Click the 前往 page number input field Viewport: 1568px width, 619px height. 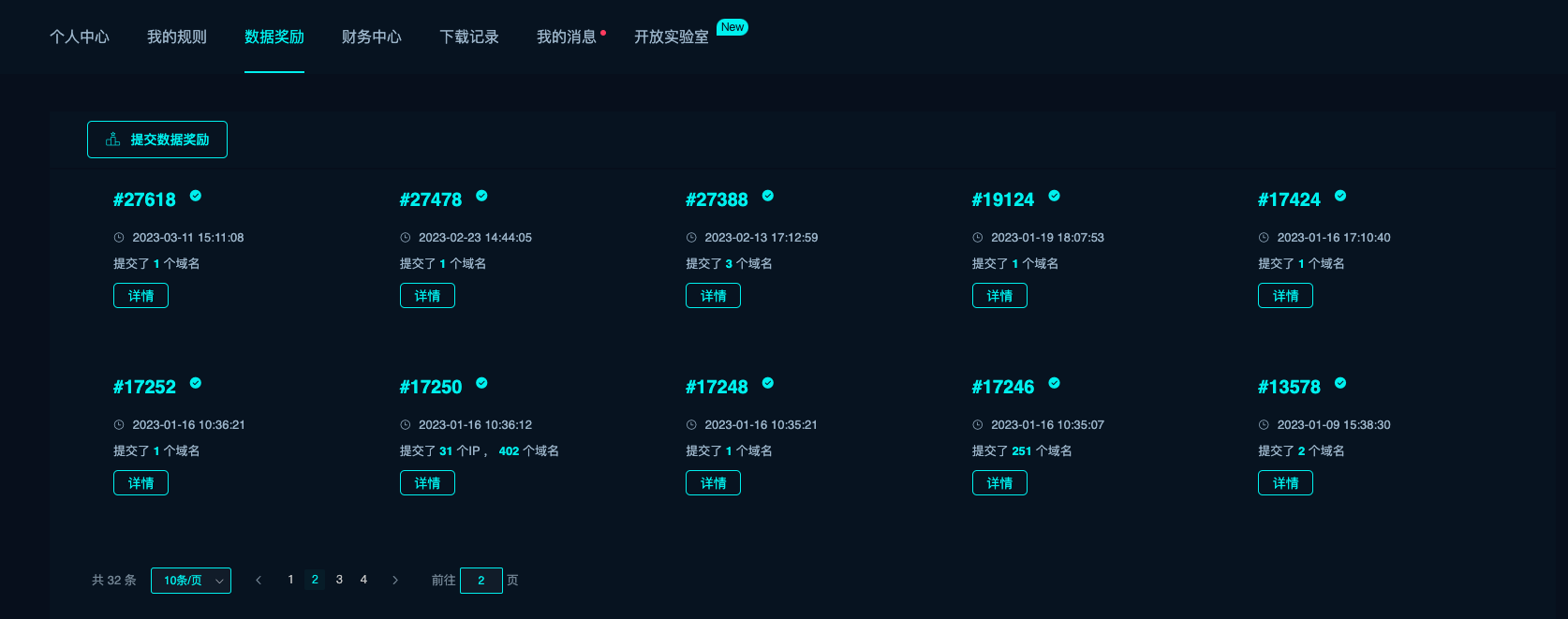481,581
